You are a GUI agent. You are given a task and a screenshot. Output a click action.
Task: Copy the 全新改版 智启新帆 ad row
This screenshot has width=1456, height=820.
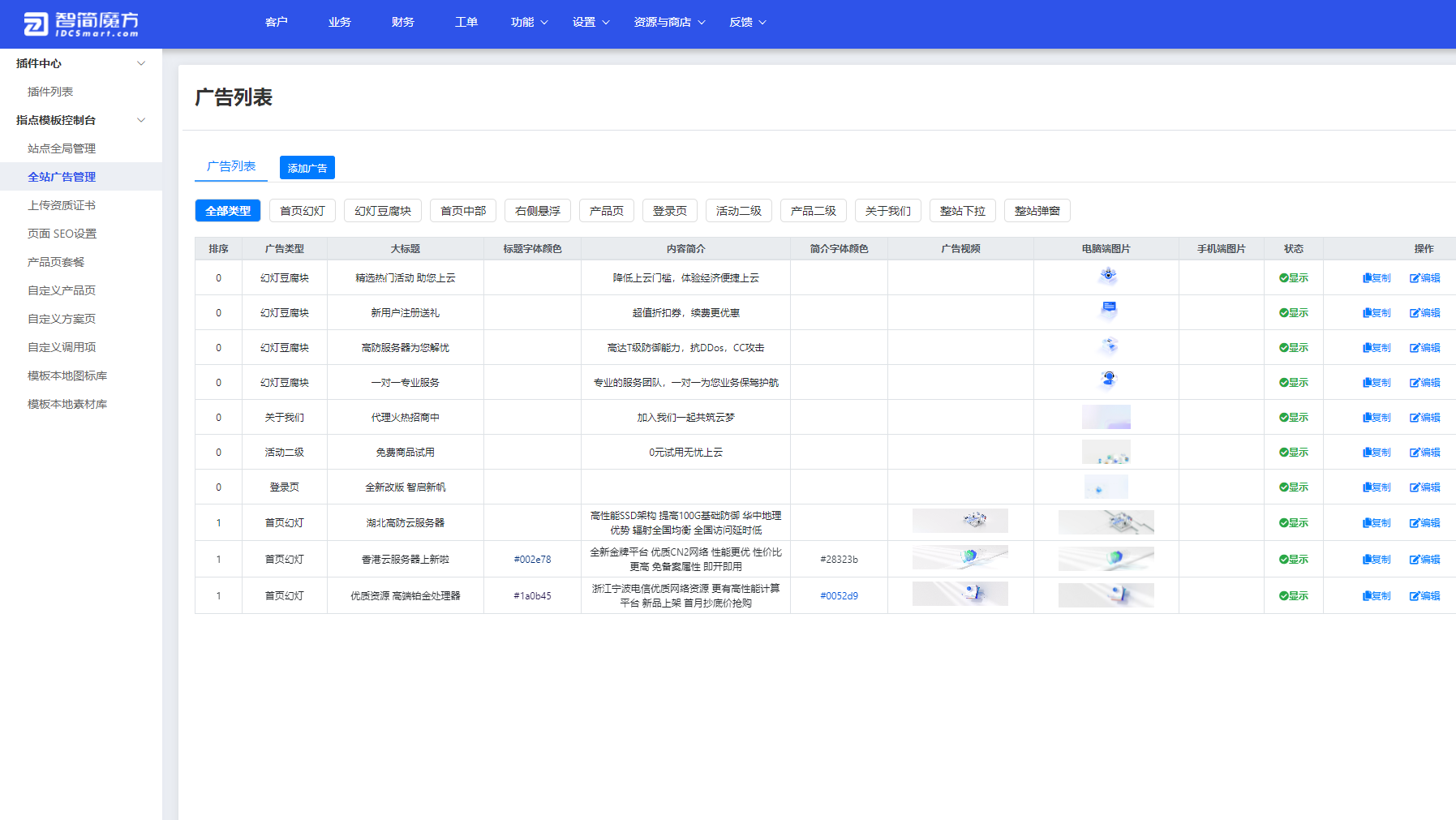pyautogui.click(x=1377, y=487)
